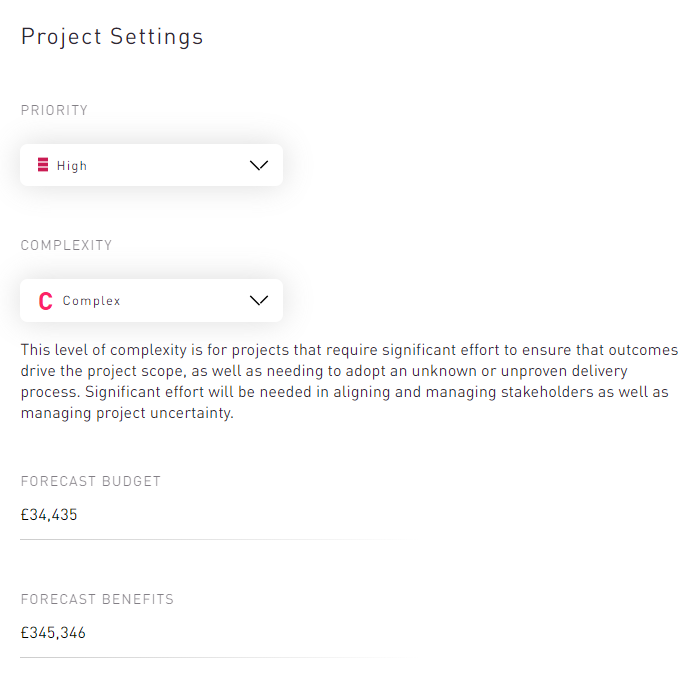Expand the Complexity dropdown chevron
Viewport: 698px width, 676px height.
pos(259,300)
